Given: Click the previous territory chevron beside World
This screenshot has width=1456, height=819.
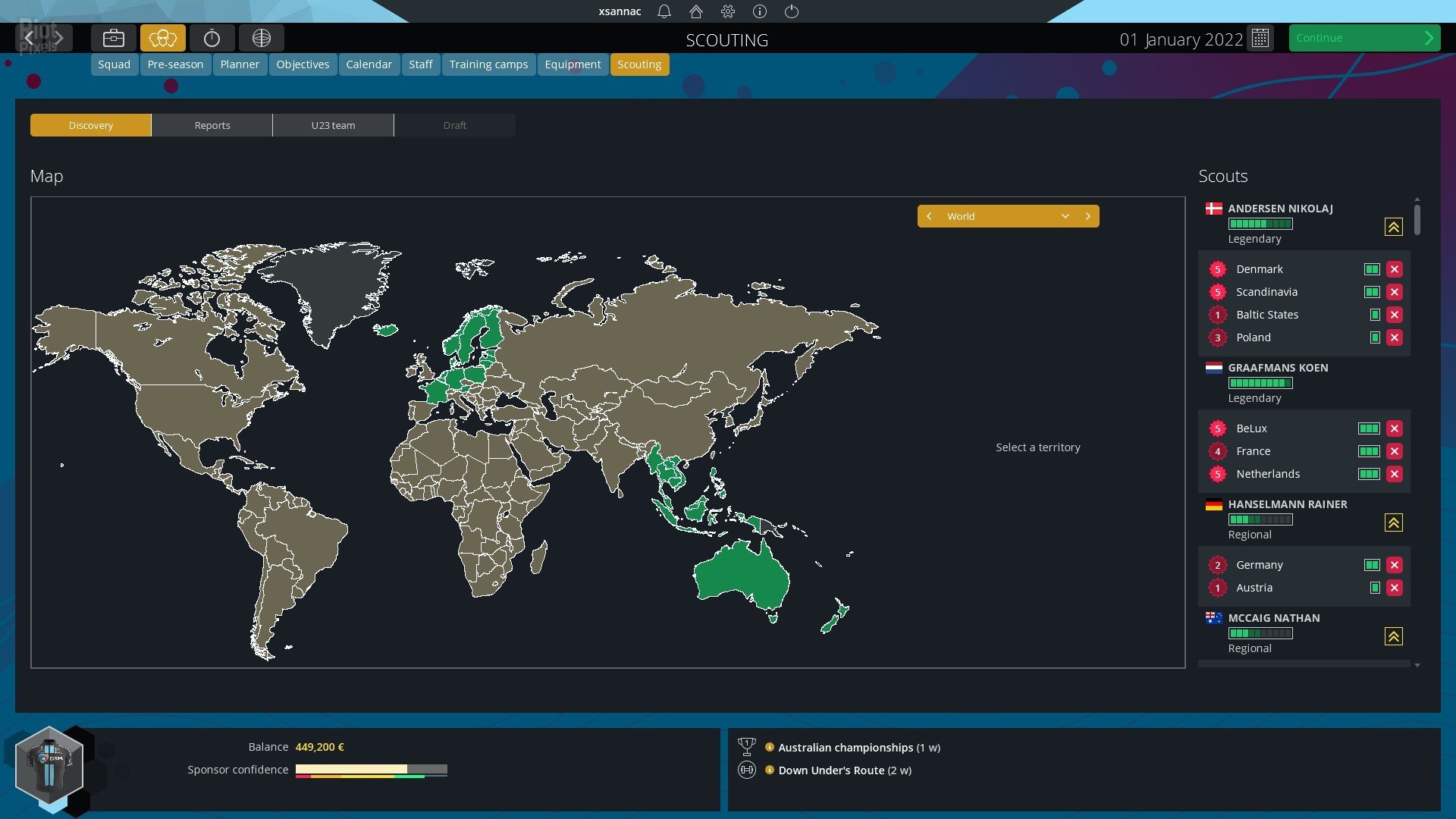Looking at the screenshot, I should 929,216.
